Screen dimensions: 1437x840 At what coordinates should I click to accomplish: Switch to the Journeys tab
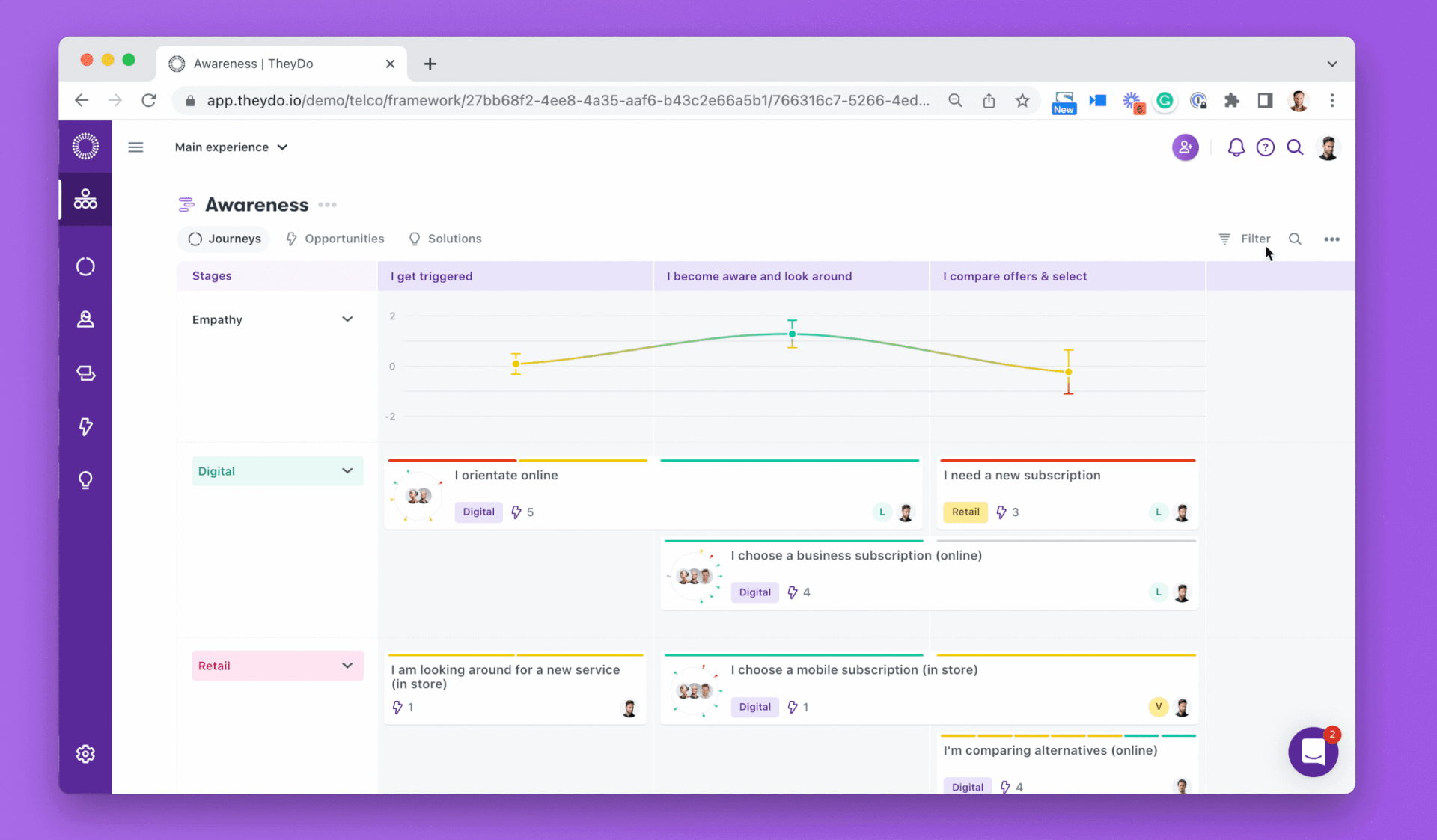click(224, 239)
